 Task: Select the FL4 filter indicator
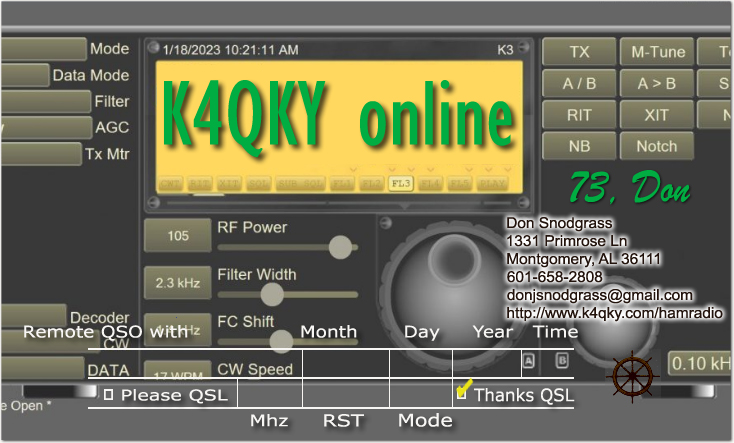click(x=430, y=183)
